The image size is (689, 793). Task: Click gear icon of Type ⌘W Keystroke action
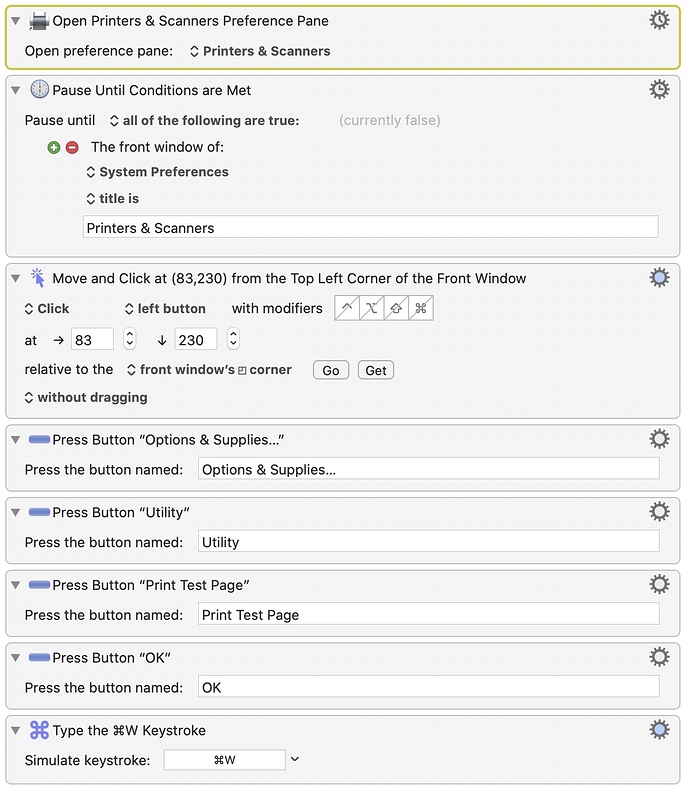pos(659,729)
